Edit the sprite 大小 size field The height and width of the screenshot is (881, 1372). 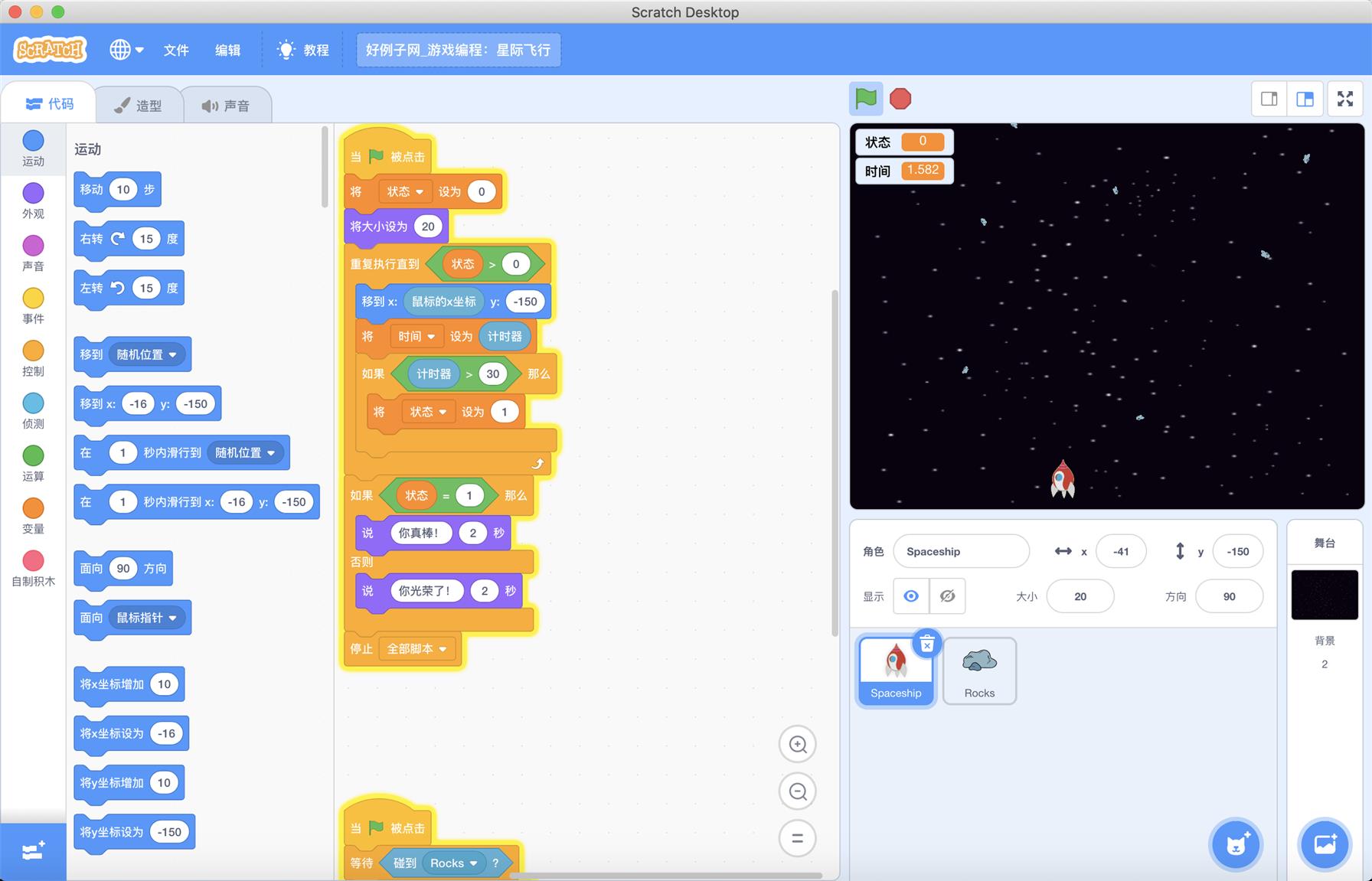[1080, 596]
